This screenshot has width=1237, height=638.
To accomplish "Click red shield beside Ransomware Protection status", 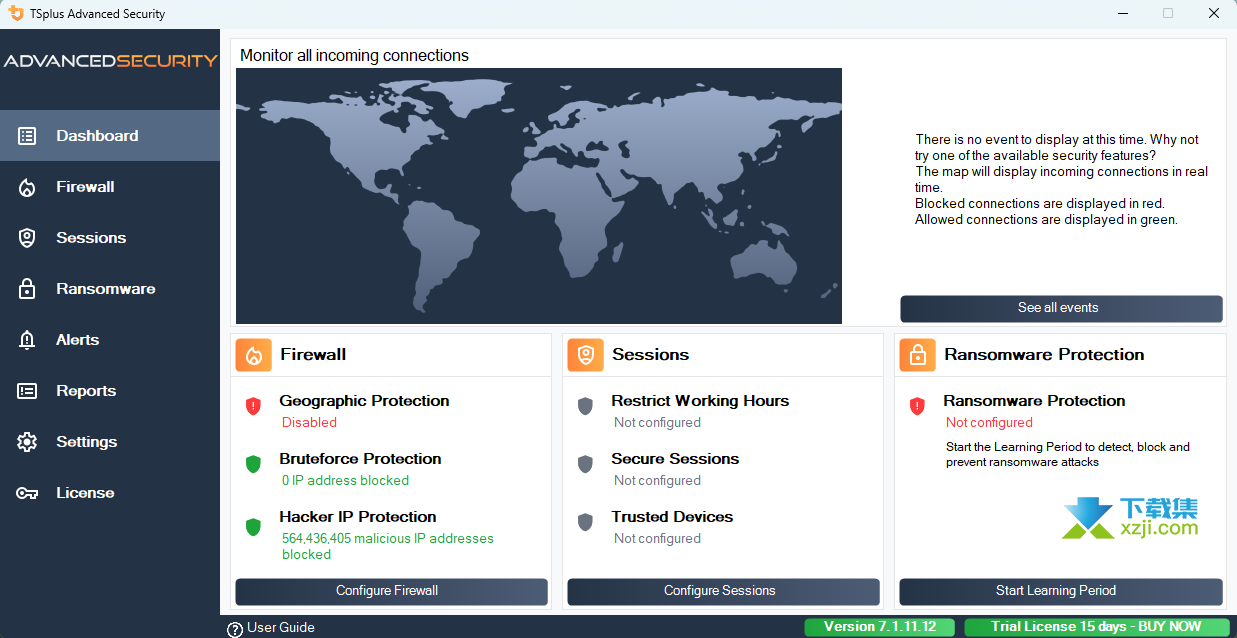I will coord(917,406).
